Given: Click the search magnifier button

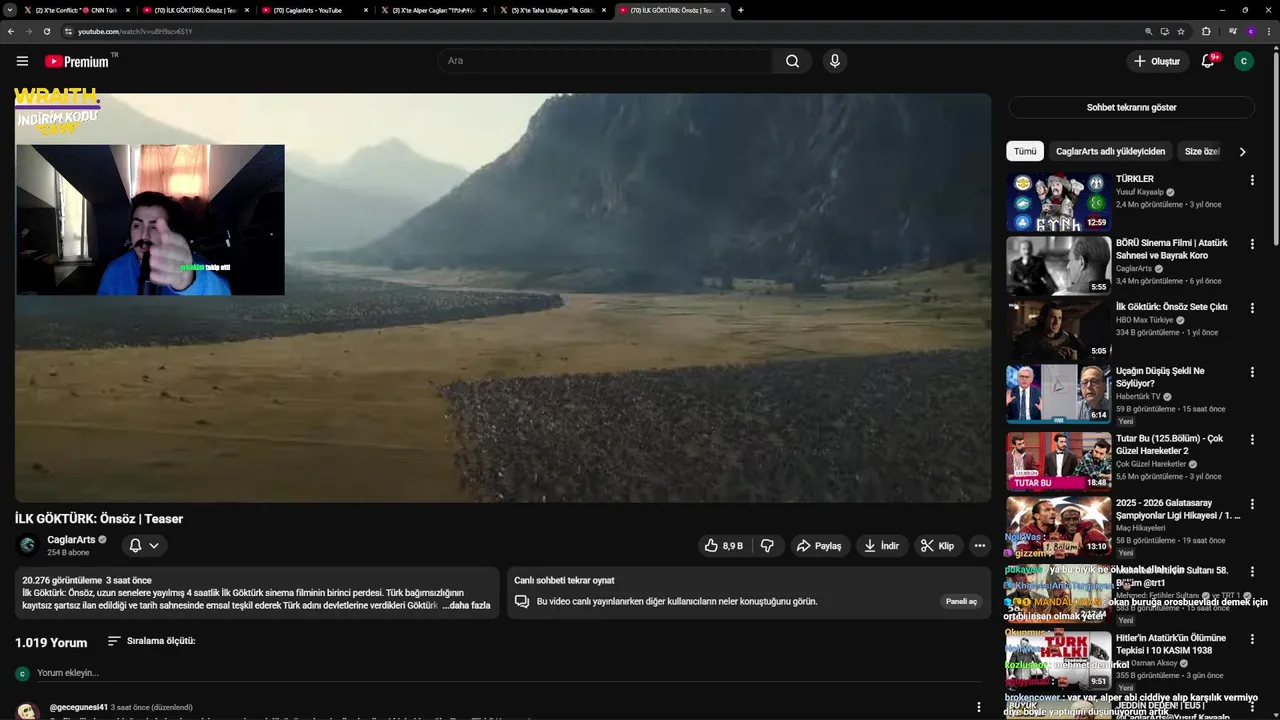Looking at the screenshot, I should point(792,61).
